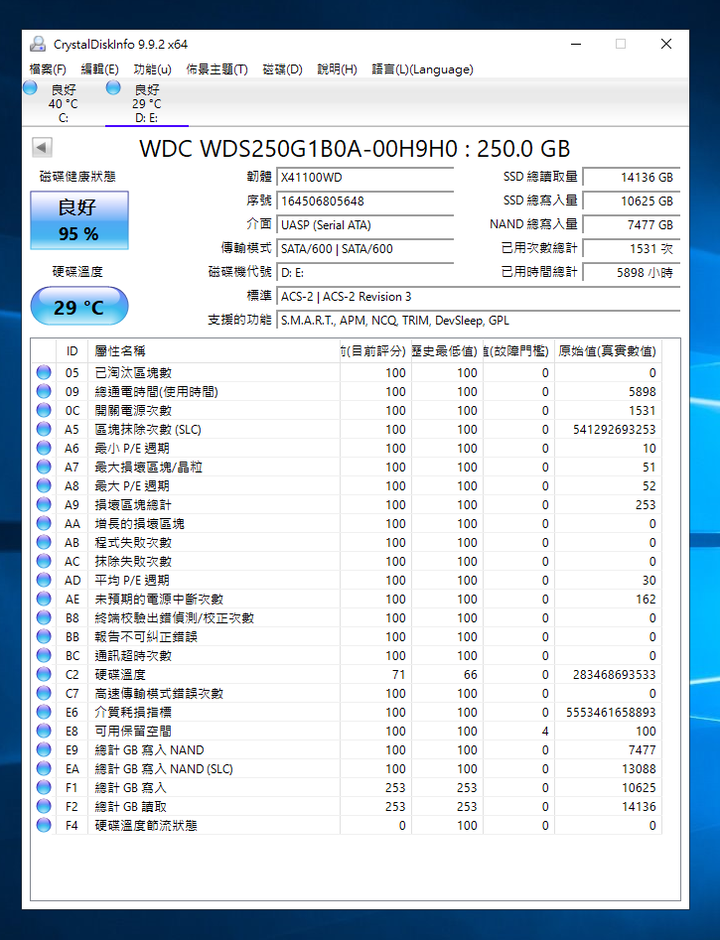Click the serial number field 164506805648

coord(364,201)
